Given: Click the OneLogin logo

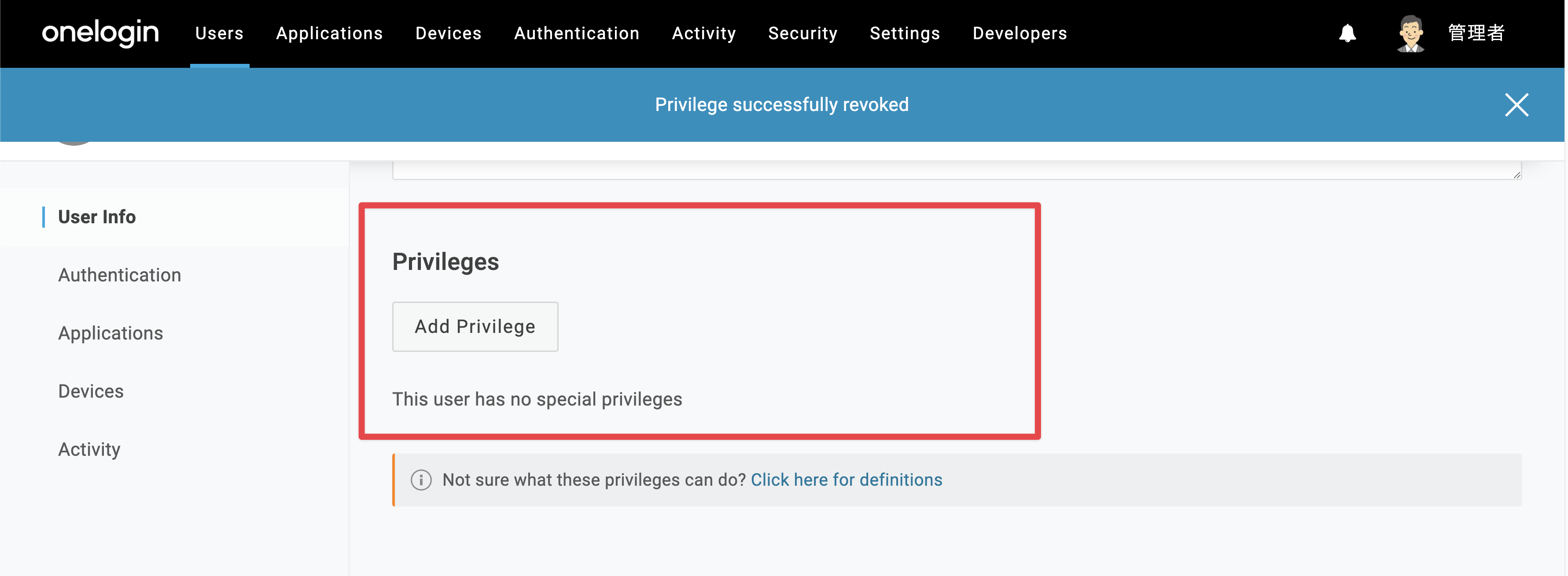Looking at the screenshot, I should point(100,33).
